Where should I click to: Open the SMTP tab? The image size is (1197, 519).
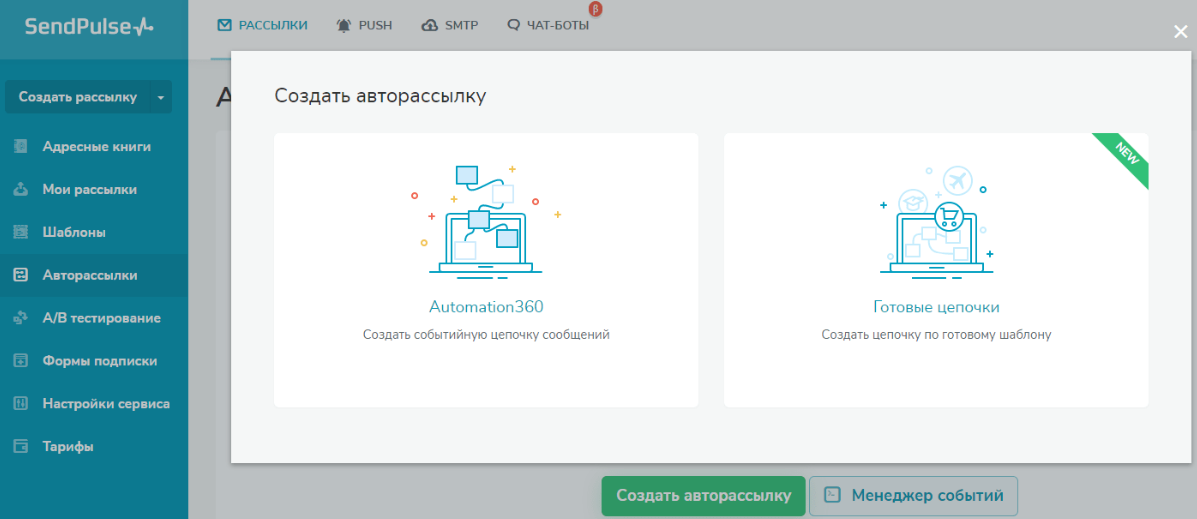coord(450,25)
